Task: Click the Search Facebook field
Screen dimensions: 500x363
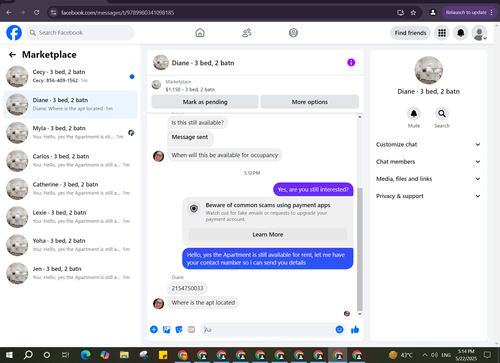Action: (x=80, y=33)
